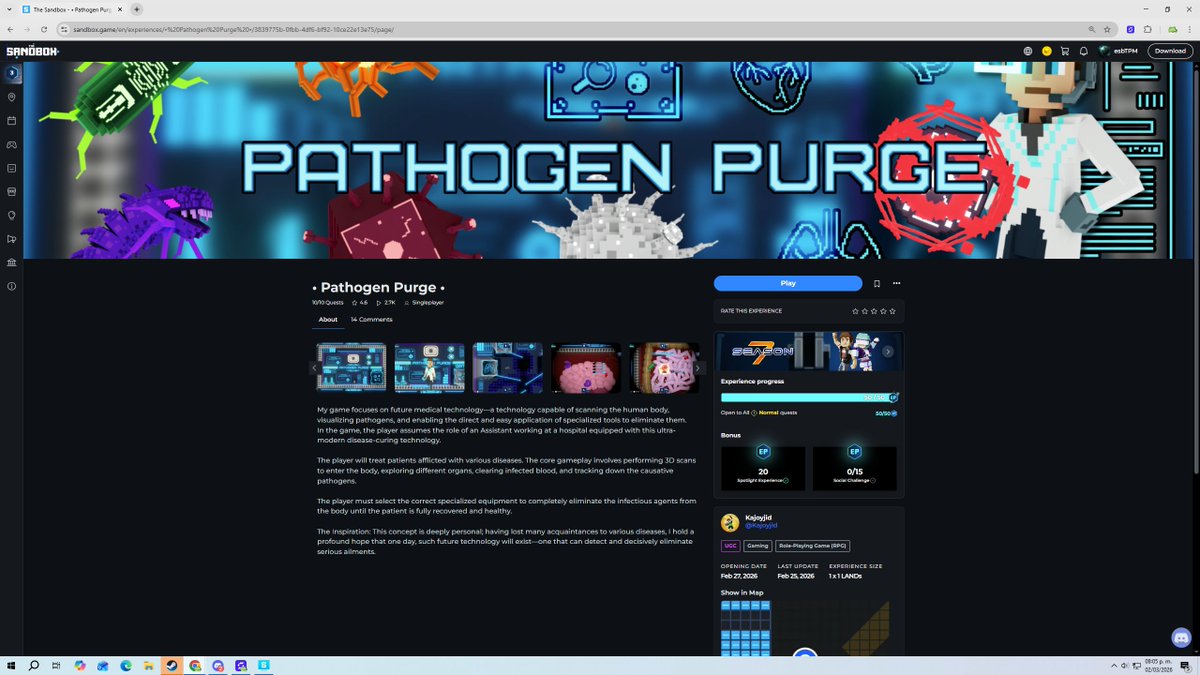
Task: Select the About tab
Action: tap(327, 319)
